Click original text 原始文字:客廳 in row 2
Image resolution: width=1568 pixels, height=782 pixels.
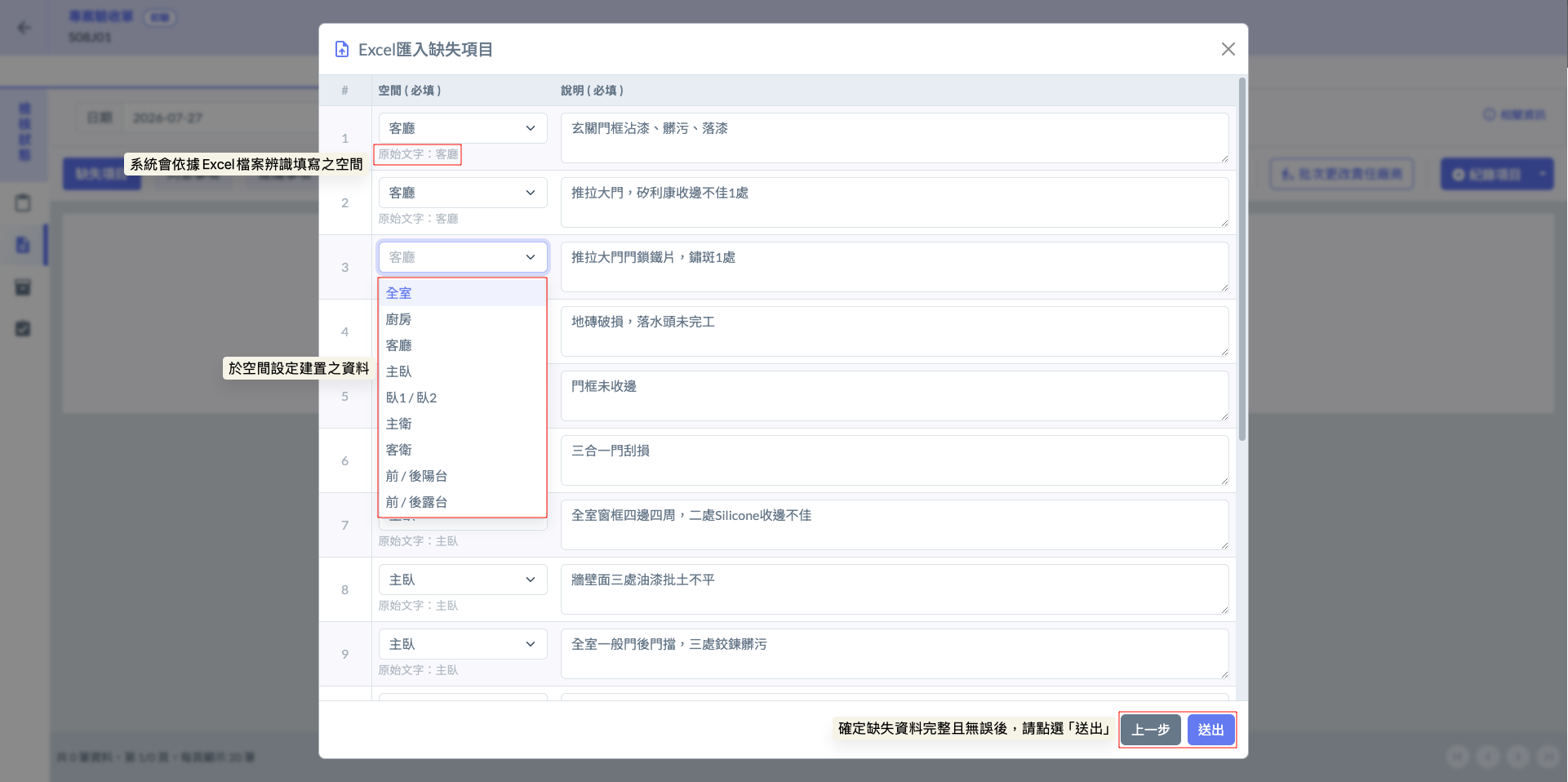click(418, 219)
